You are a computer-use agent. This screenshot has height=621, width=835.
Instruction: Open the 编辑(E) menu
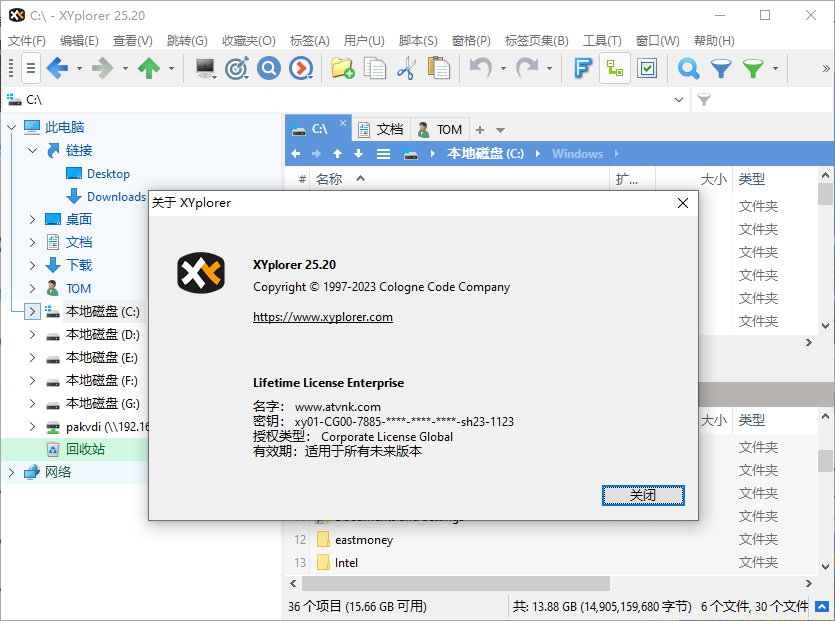[79, 40]
